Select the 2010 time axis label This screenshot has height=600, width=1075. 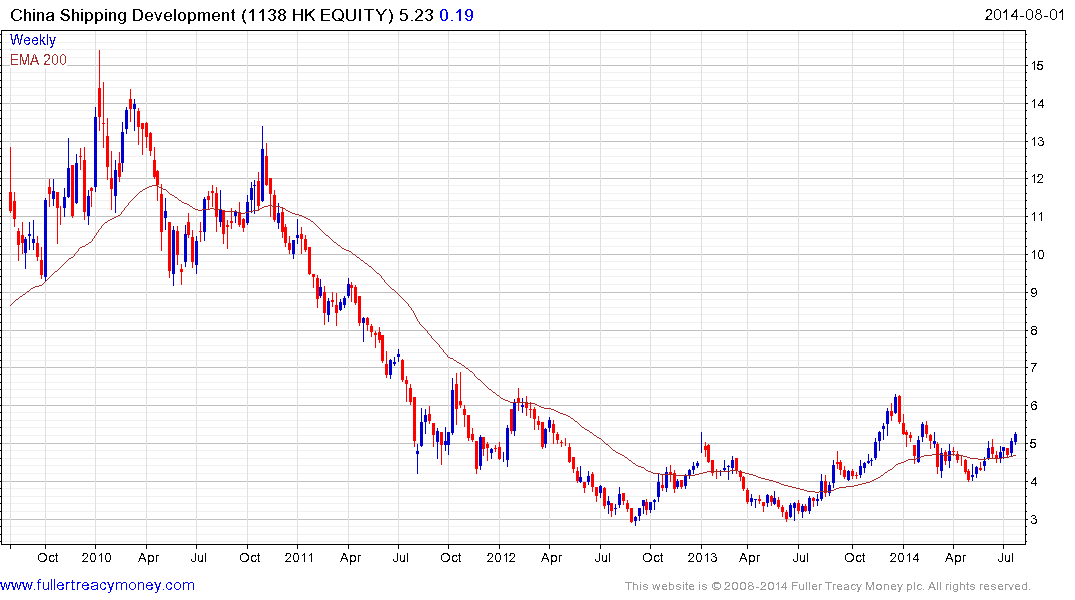(x=96, y=557)
